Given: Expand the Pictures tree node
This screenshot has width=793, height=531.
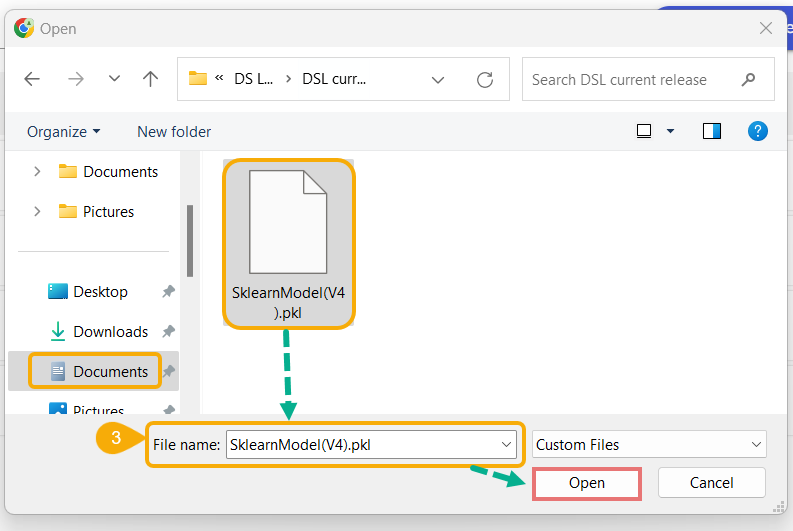Looking at the screenshot, I should coord(37,211).
